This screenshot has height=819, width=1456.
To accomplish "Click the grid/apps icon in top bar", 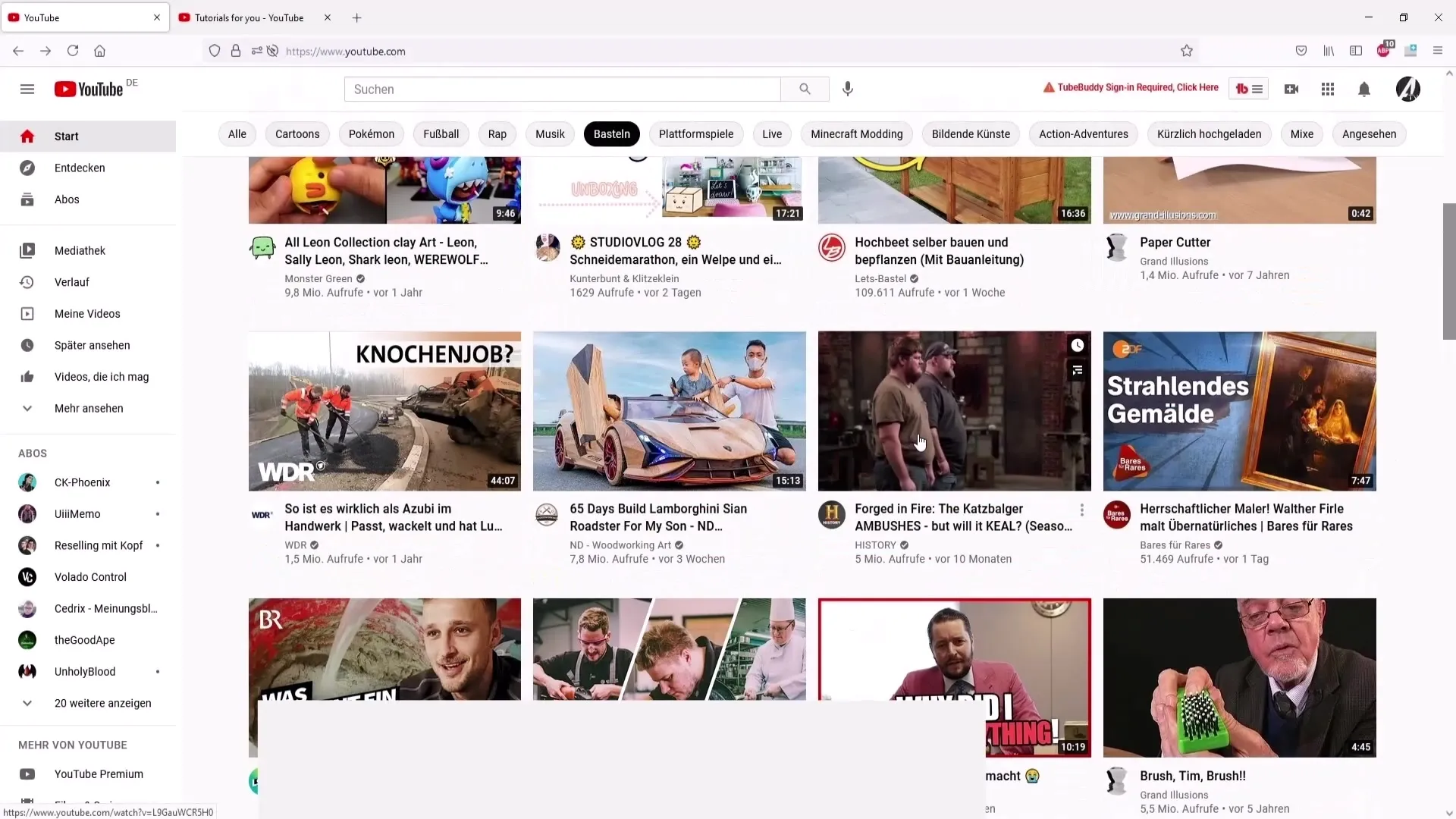I will click(x=1328, y=89).
